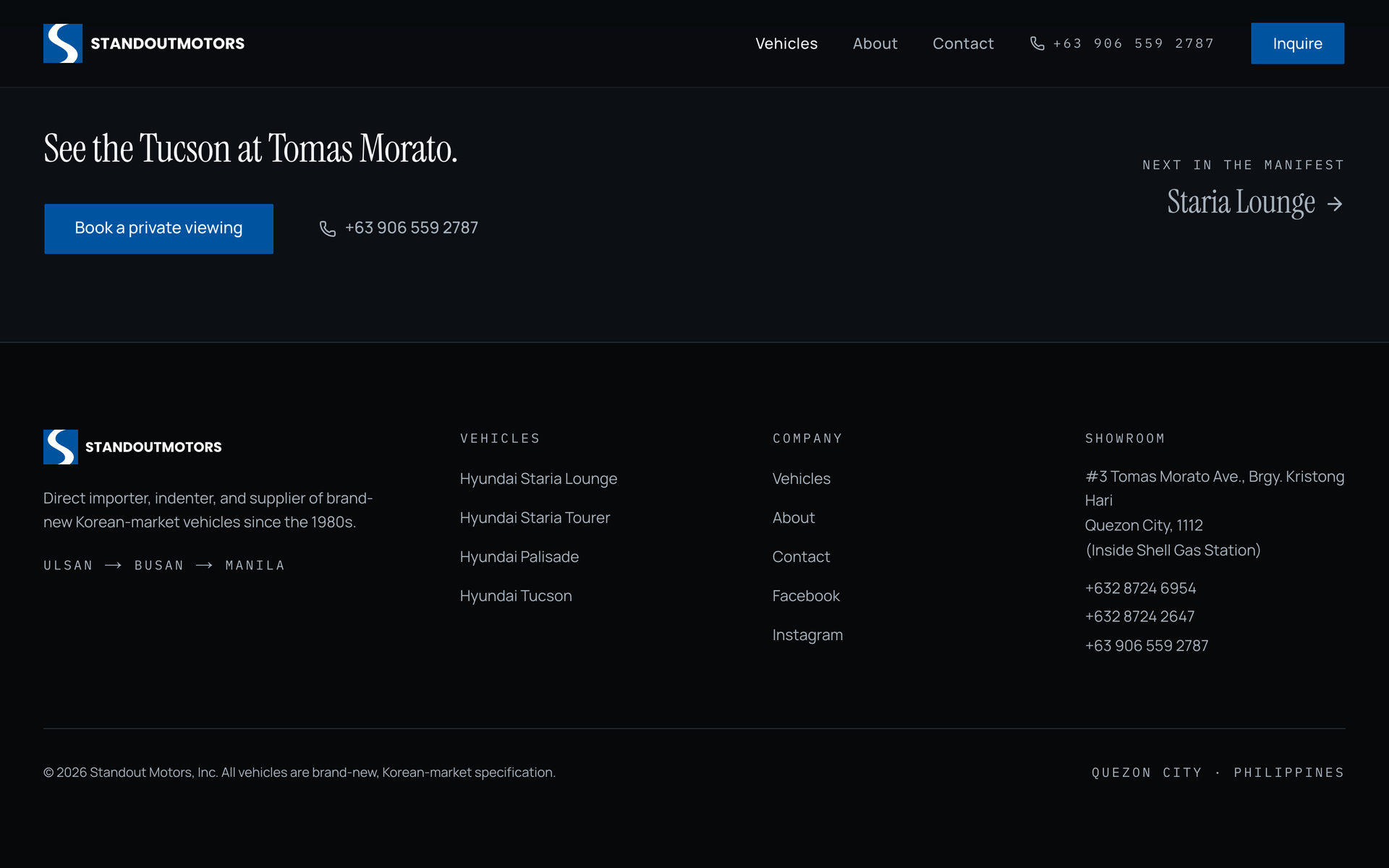Click the 'SHOWROOM' column heading
The image size is (1389, 868).
click(1125, 438)
